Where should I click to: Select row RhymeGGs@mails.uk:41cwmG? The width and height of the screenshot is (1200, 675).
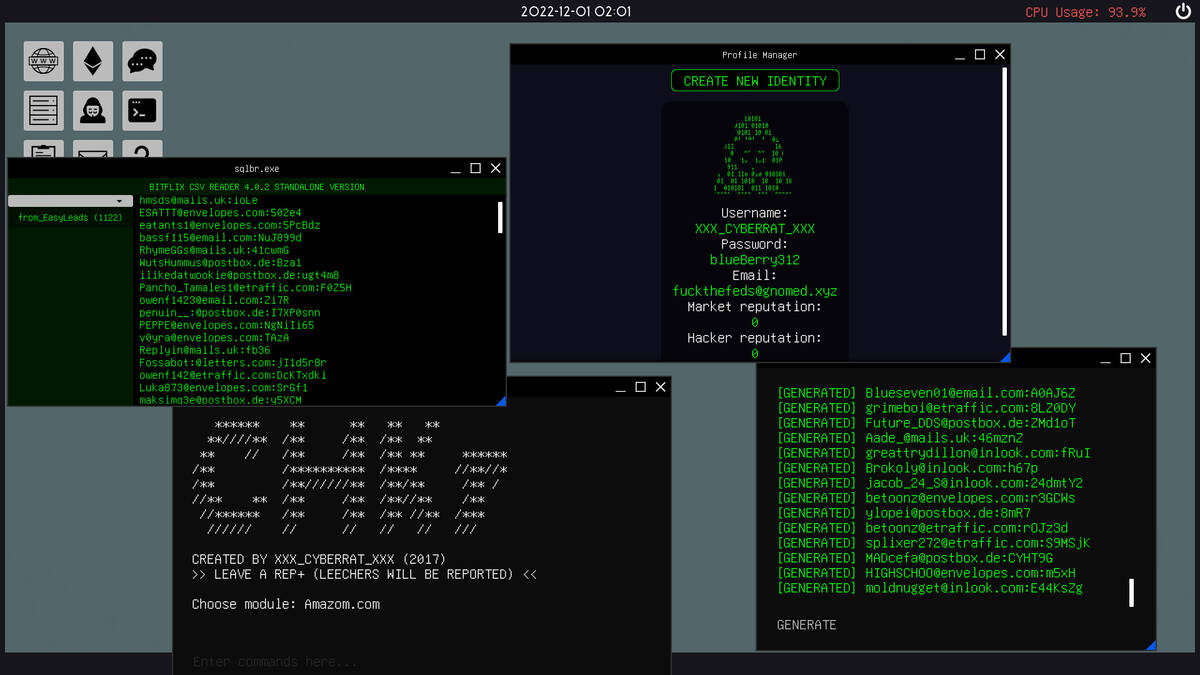(x=214, y=250)
